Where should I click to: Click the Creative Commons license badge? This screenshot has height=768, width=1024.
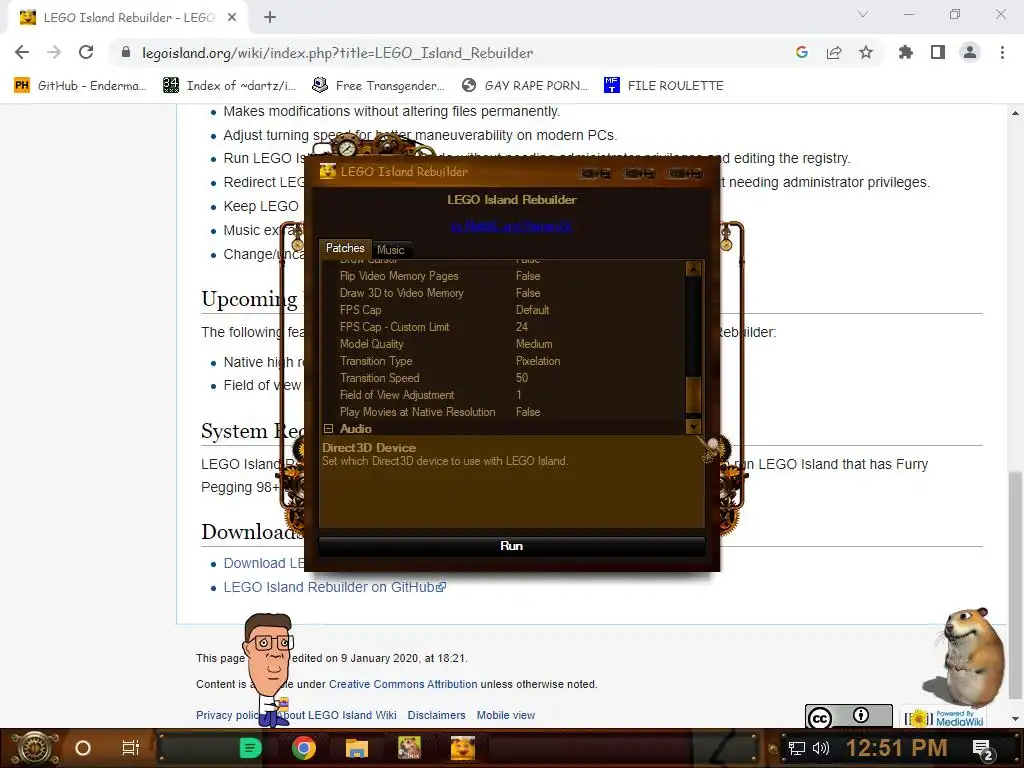point(848,717)
